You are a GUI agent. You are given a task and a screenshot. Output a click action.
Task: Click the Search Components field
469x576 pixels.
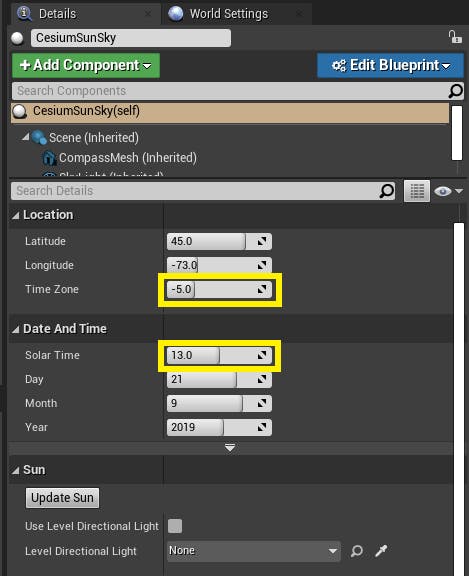[230, 91]
